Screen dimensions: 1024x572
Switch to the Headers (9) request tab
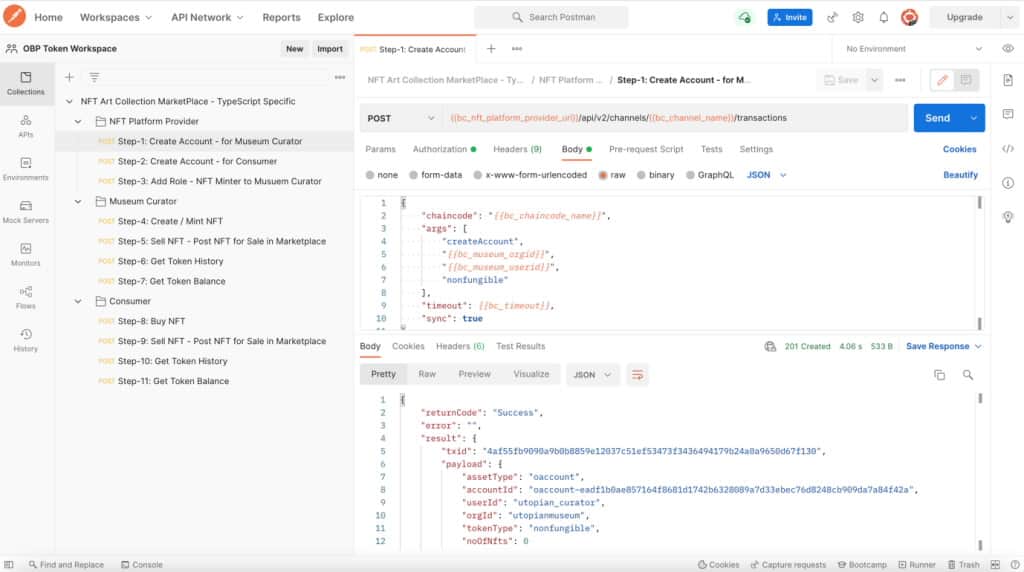tap(517, 150)
